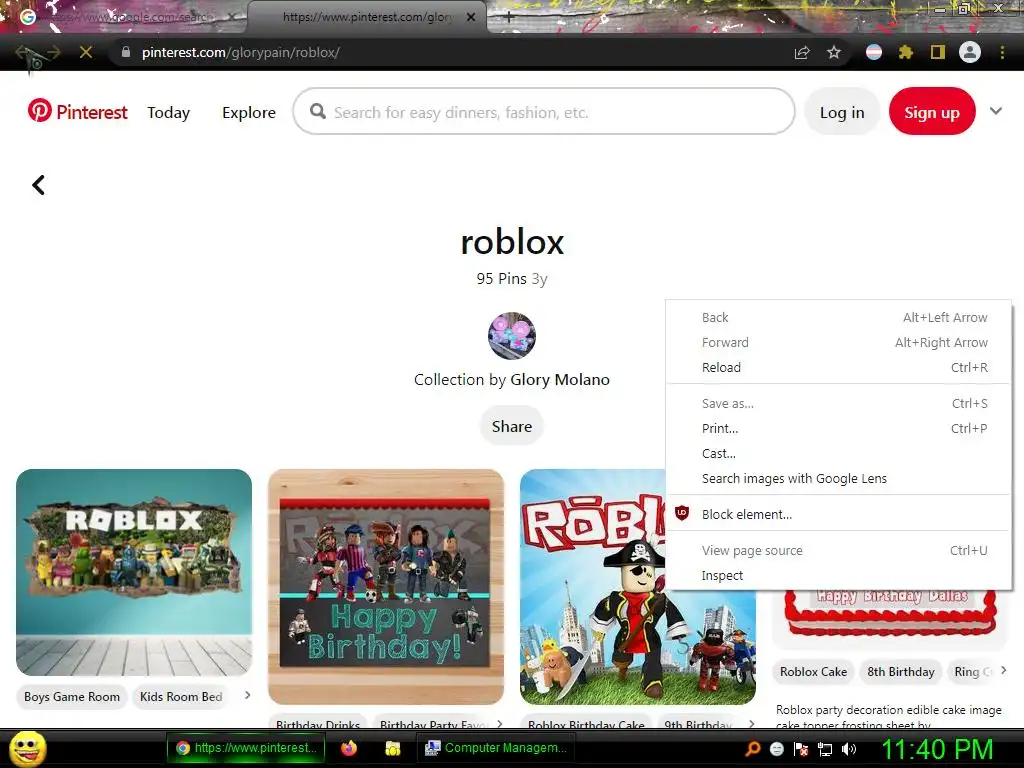Screen dimensions: 1024x768
Task: Click the Pinterest logo icon
Action: [40, 111]
